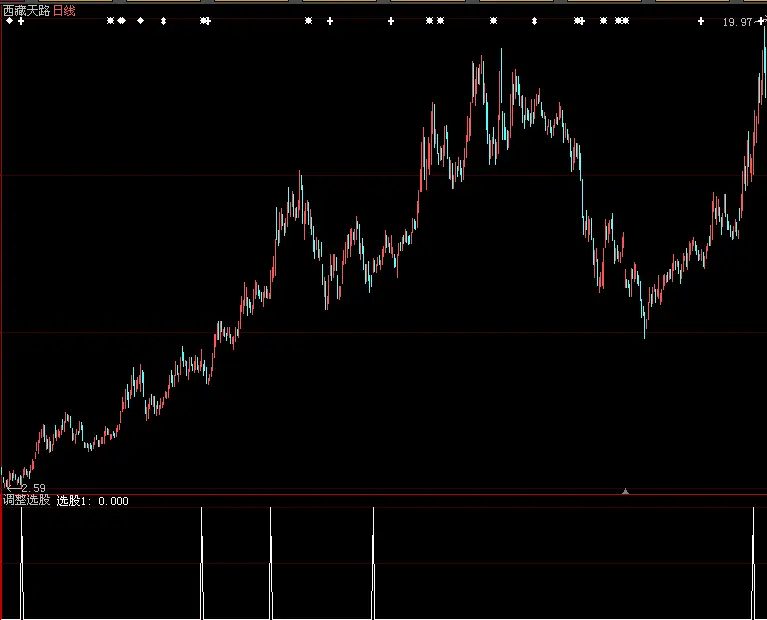767x620 pixels.
Task: Click the small gray triangle marker above the indicator panel
Action: 625,491
